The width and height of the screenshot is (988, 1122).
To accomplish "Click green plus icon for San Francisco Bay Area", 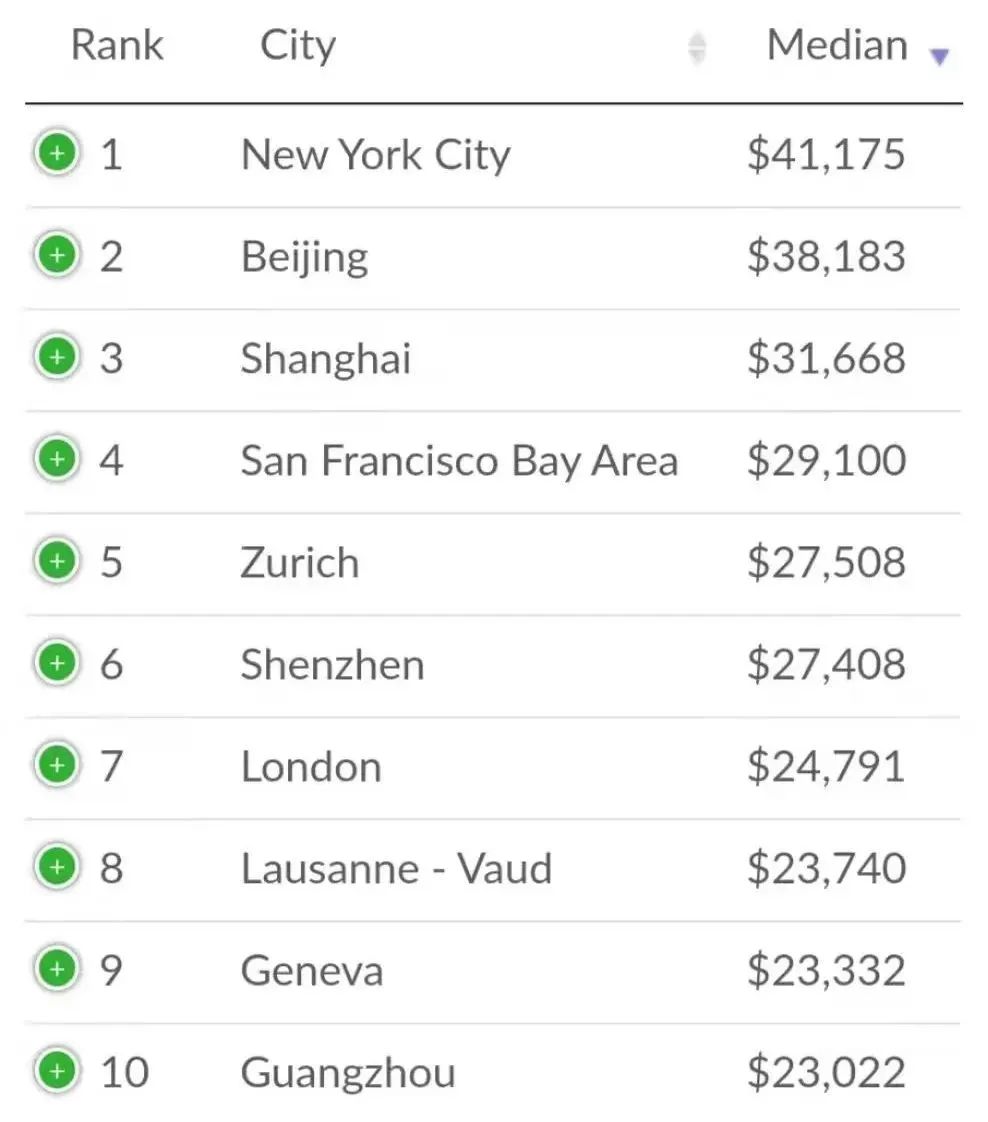I will point(57,459).
